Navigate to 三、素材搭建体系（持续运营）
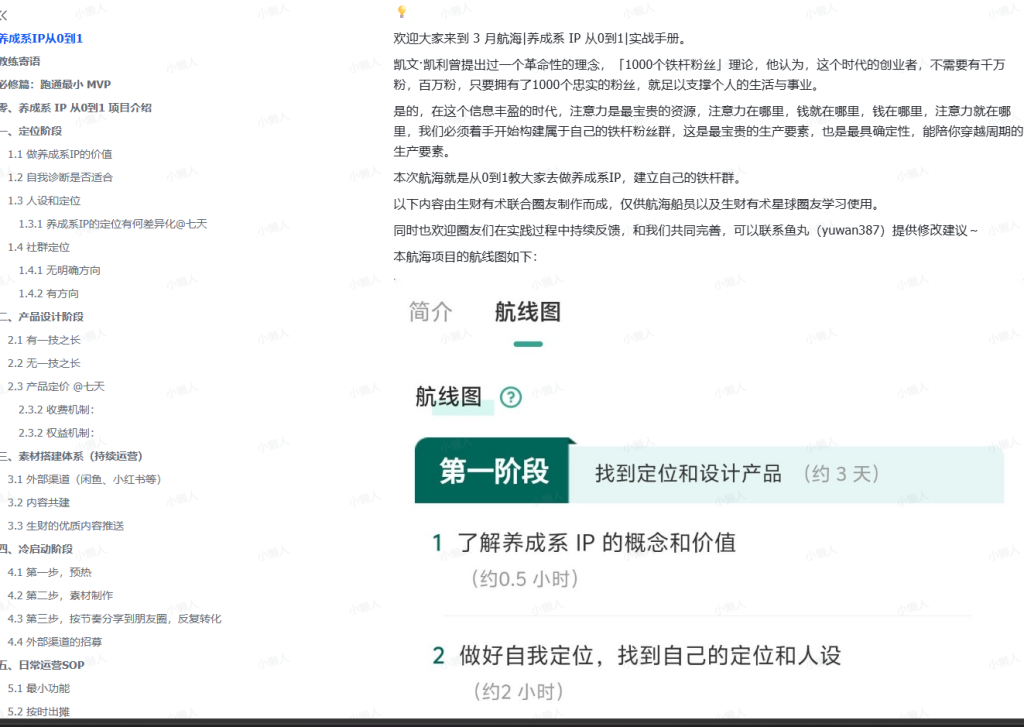 [71, 456]
